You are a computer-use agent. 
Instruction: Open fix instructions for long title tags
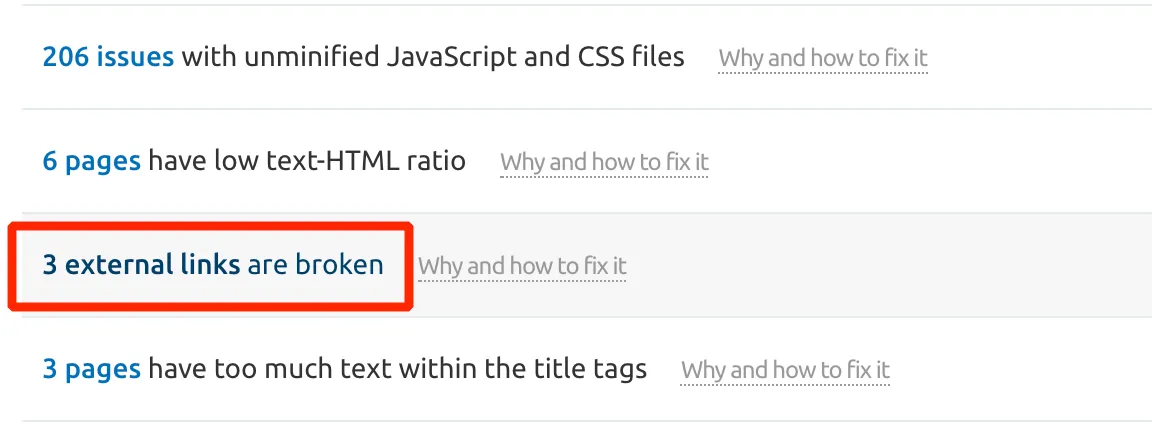(x=785, y=370)
